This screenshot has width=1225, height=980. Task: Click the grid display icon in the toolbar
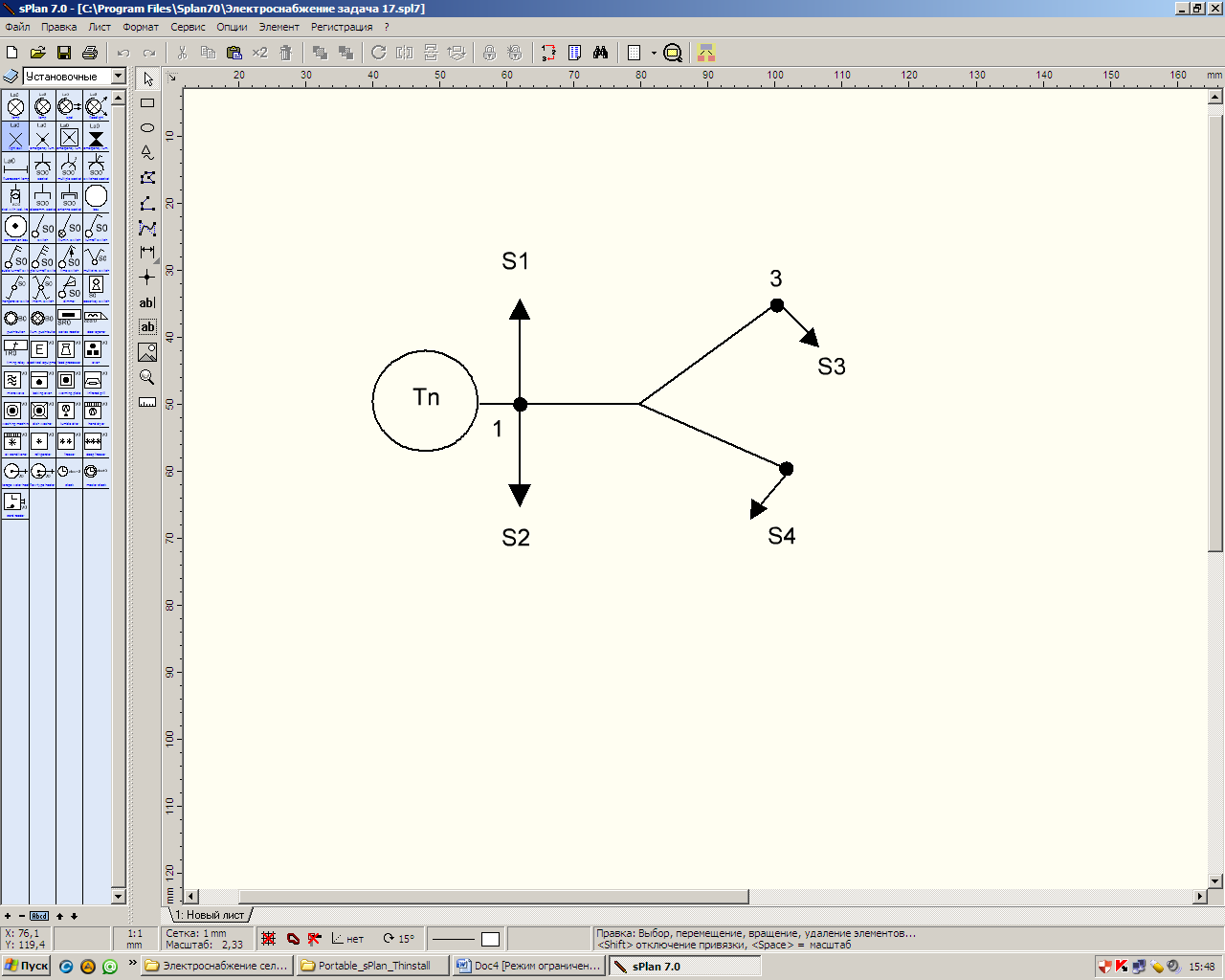634,53
